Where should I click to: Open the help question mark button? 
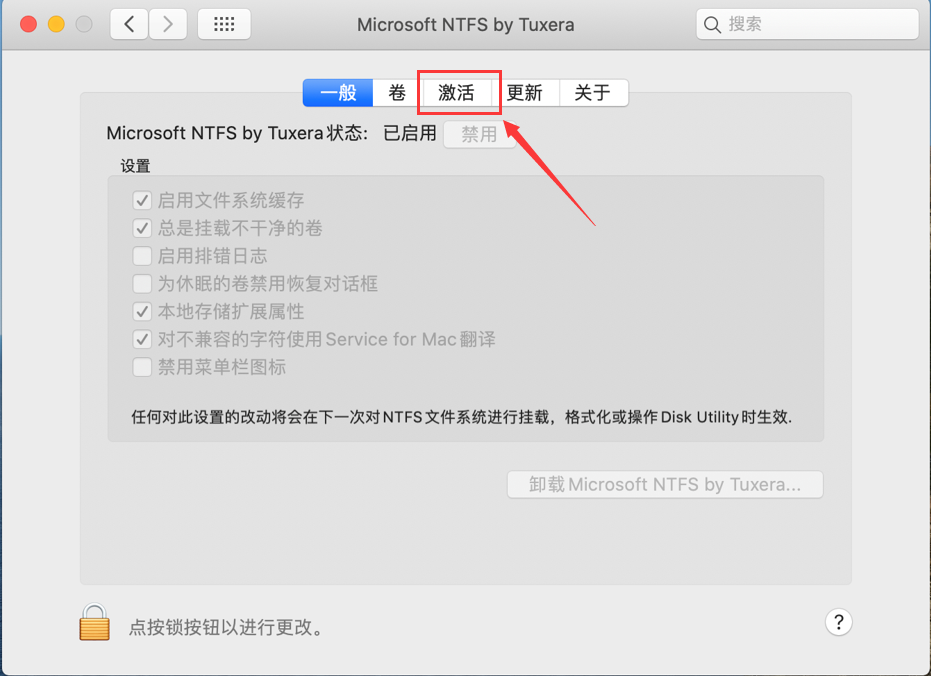[x=838, y=622]
